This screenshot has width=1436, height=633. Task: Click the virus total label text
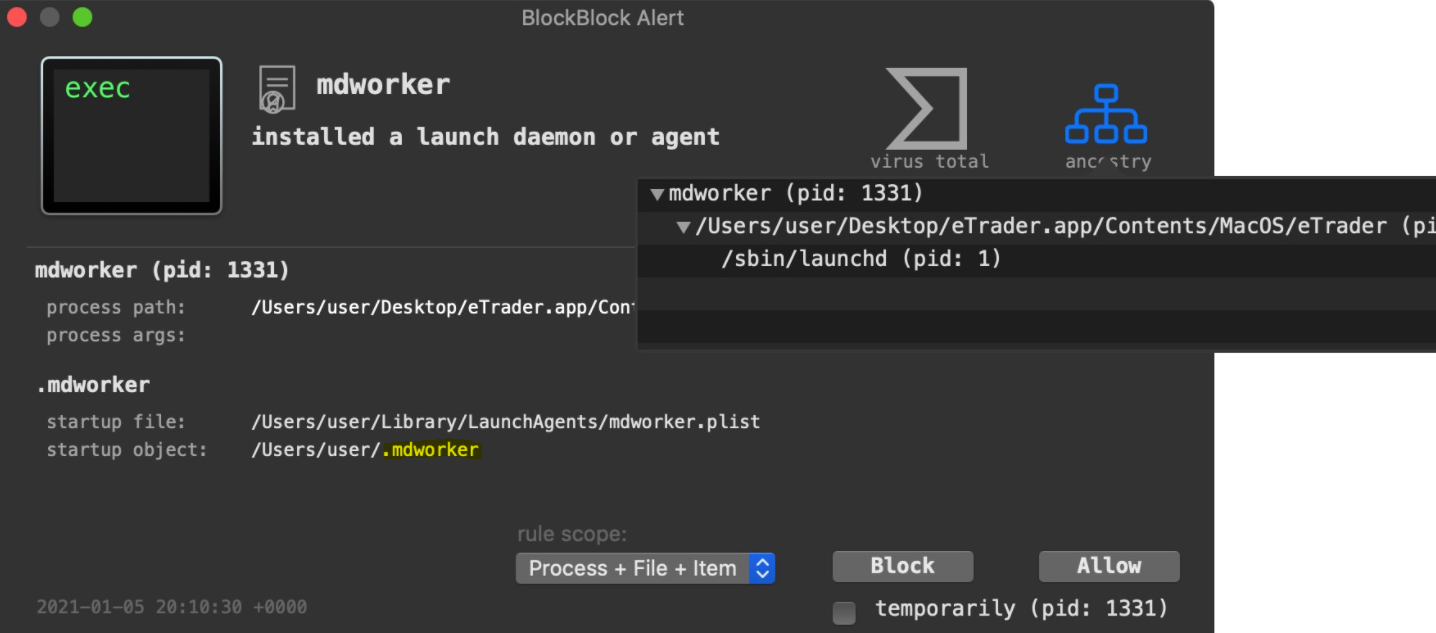tap(930, 160)
